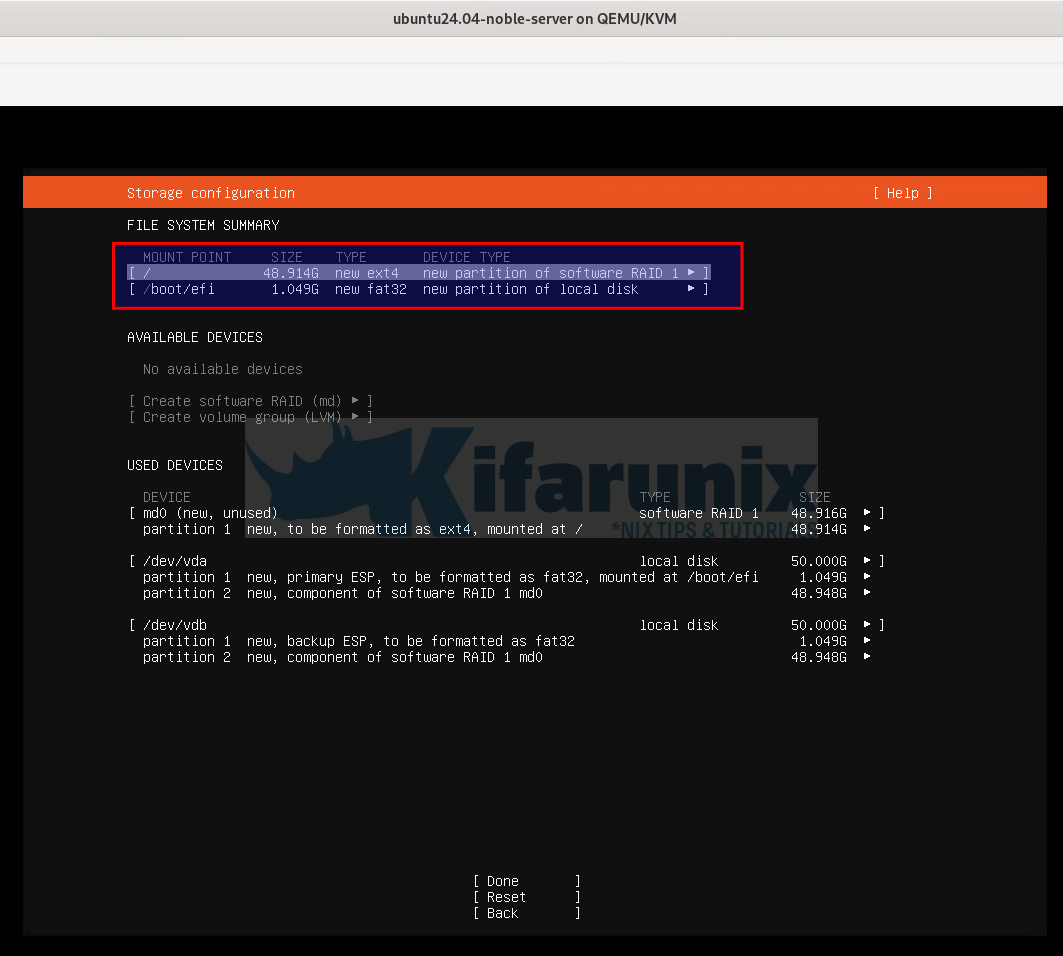Select the /boot/efi mount point row
This screenshot has width=1063, height=956.
click(419, 289)
